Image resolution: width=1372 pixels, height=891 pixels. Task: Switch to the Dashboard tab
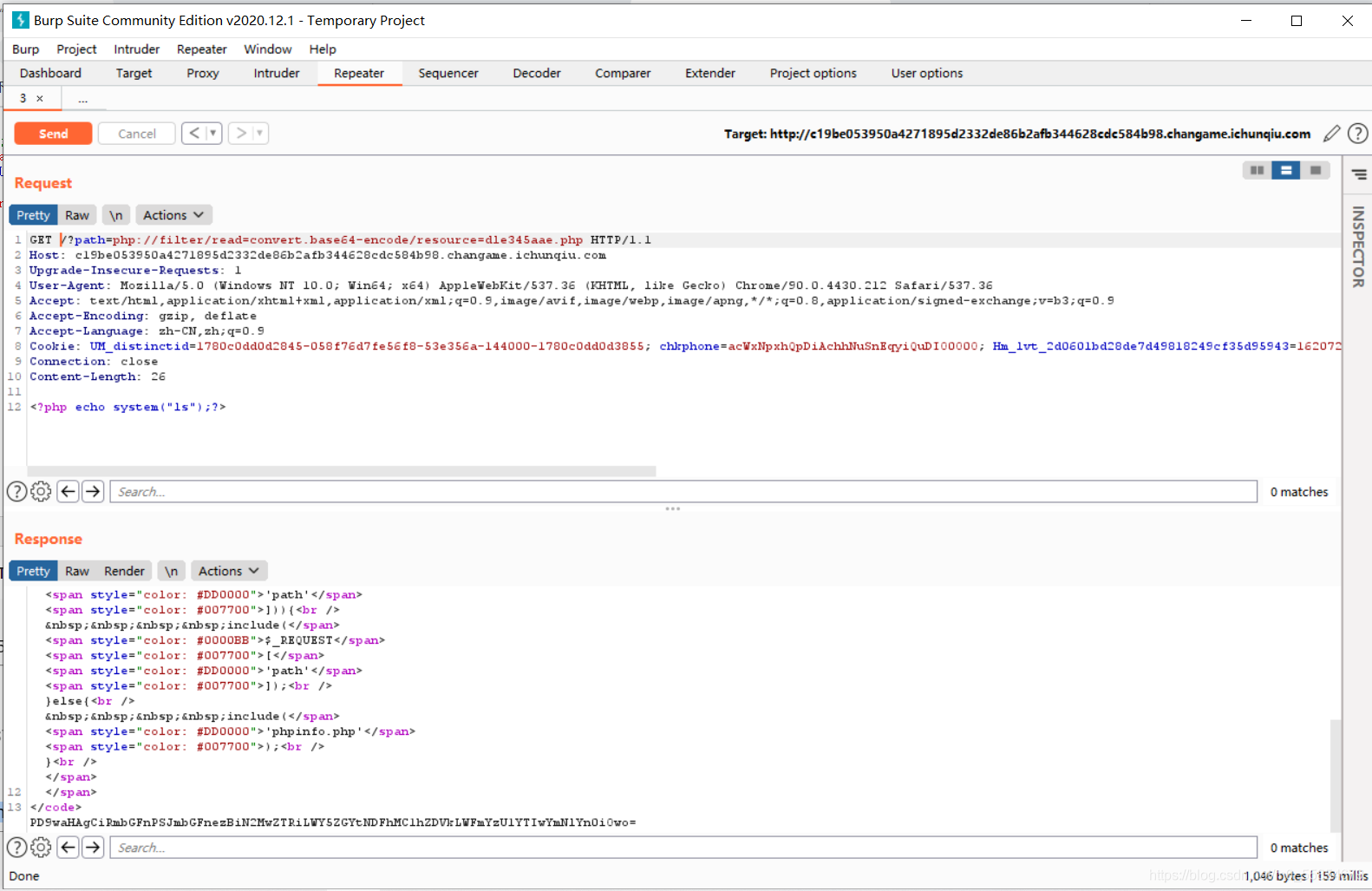50,74
